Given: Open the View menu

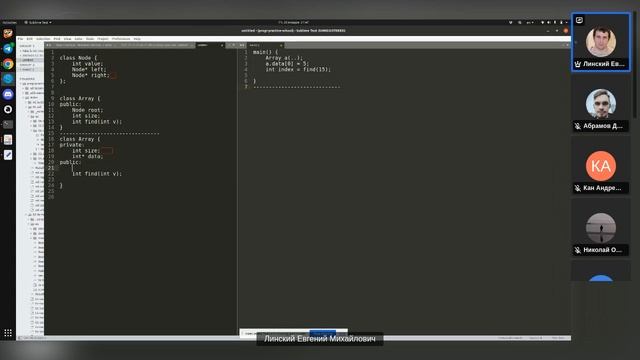Looking at the screenshot, I should (x=67, y=39).
